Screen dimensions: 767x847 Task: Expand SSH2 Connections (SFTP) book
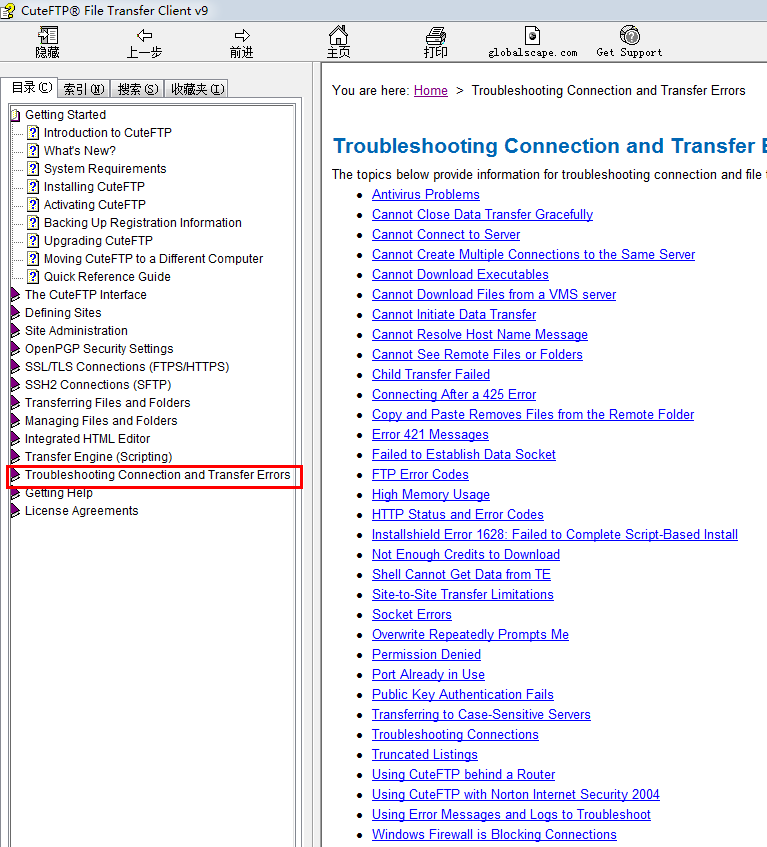click(x=16, y=385)
